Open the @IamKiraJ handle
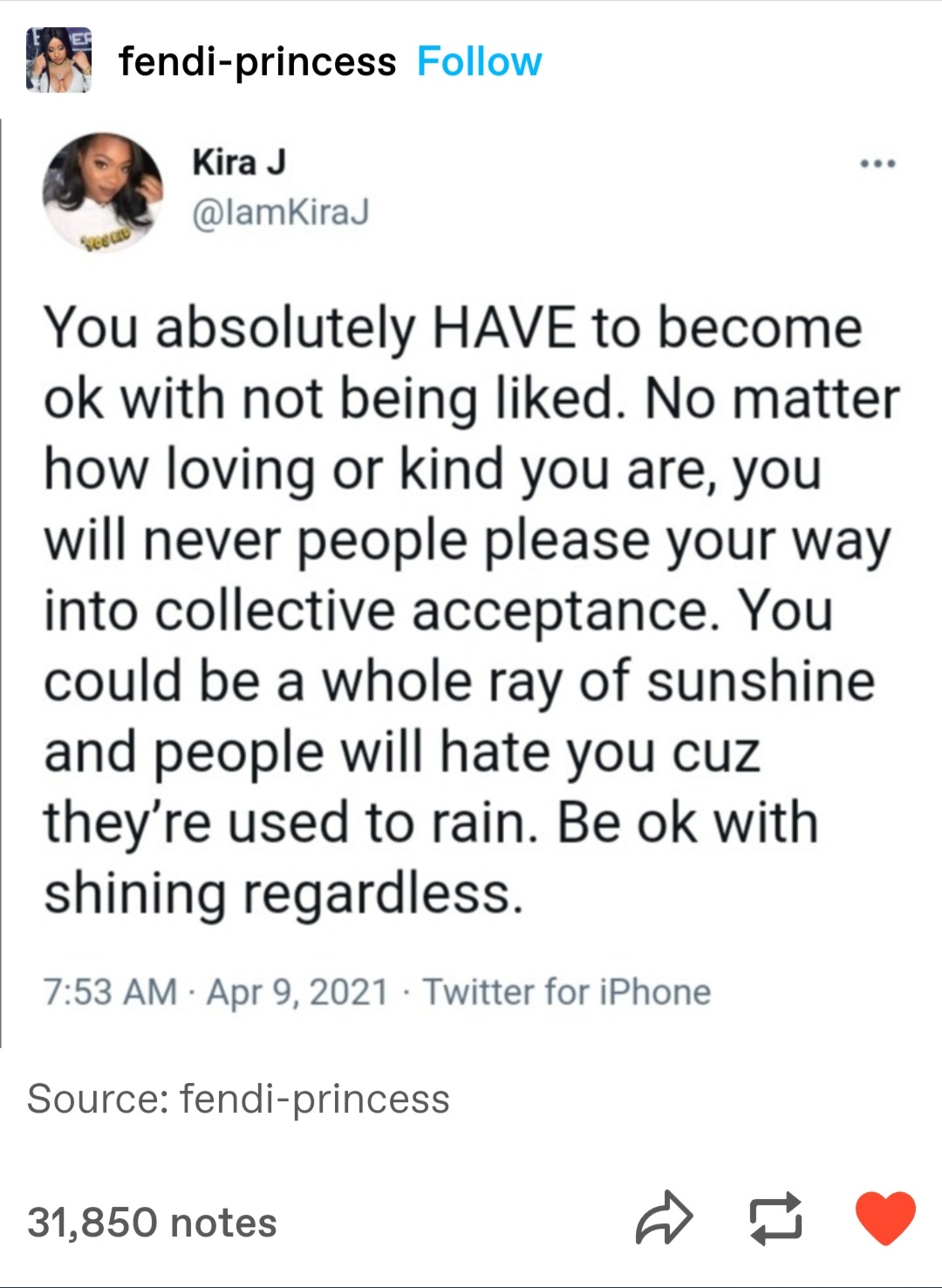Viewport: 942px width, 1288px height. [280, 212]
